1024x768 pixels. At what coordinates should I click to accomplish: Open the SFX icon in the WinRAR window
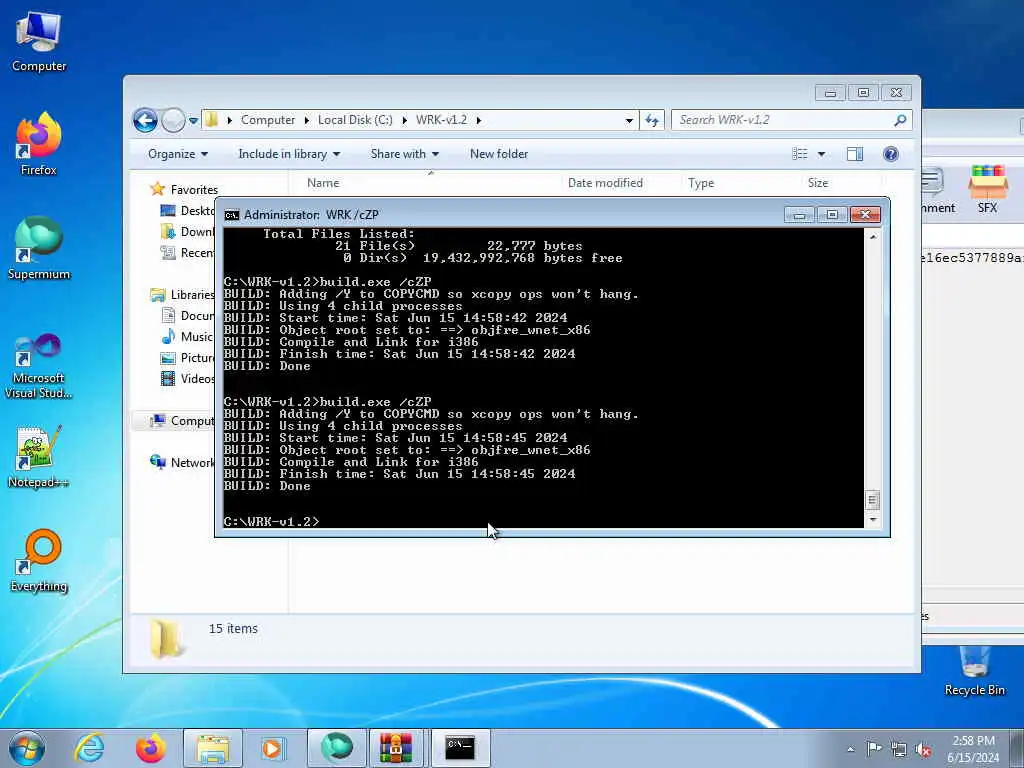(987, 189)
